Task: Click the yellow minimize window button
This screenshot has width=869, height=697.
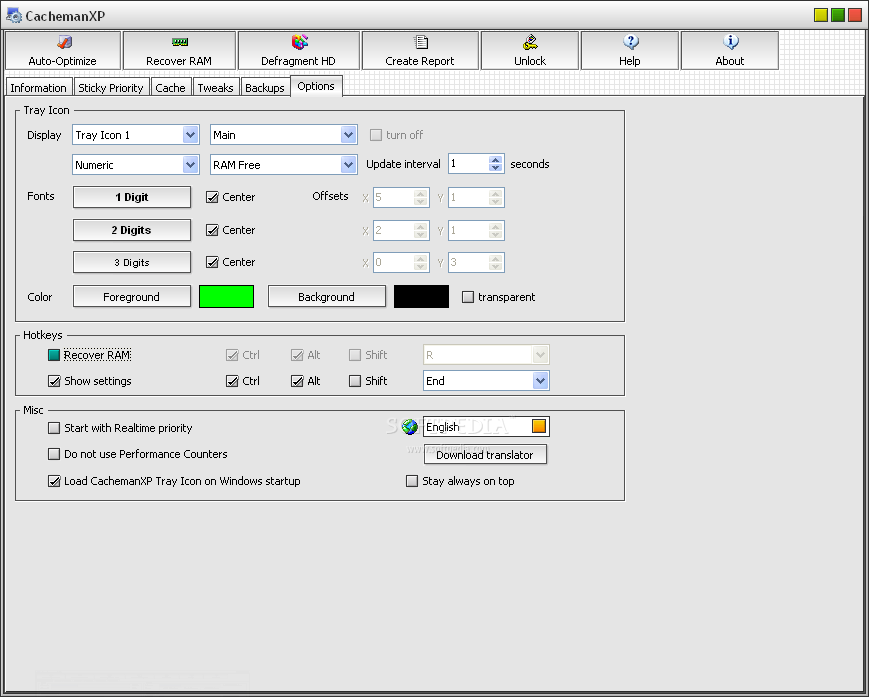Action: (821, 15)
